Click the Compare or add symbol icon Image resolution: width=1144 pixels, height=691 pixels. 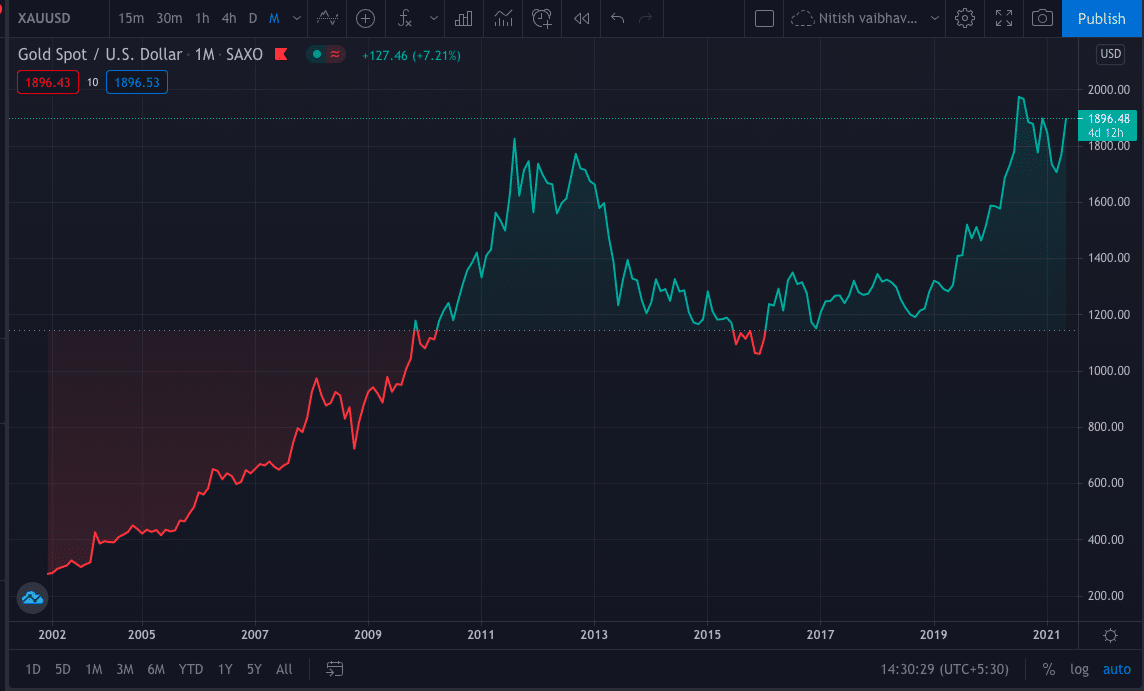[366, 18]
